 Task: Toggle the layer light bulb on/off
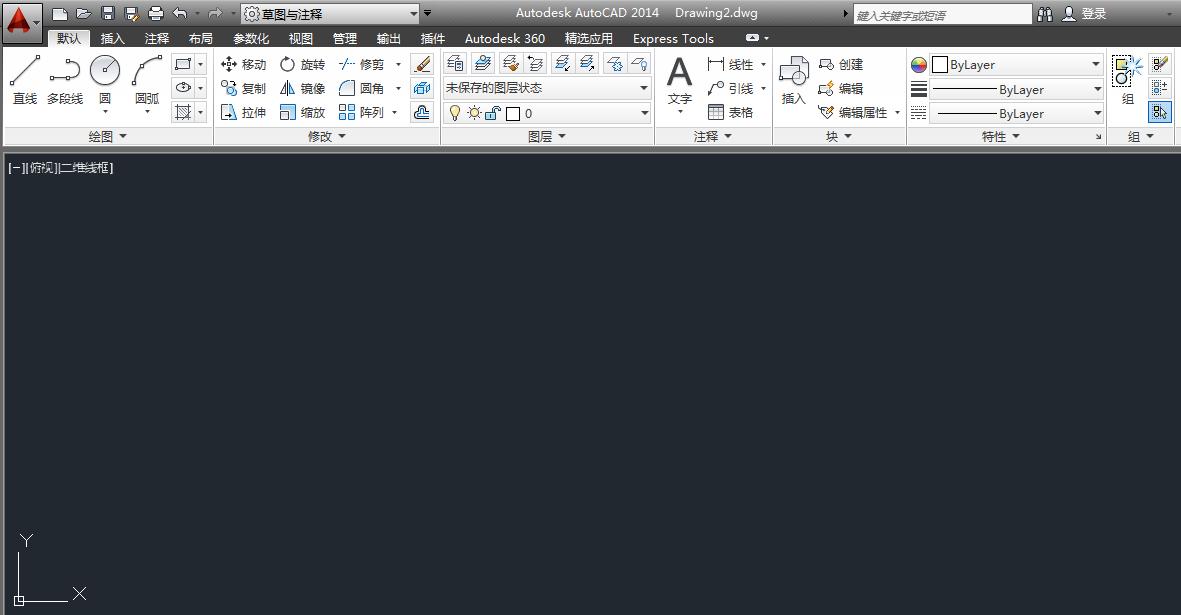454,113
